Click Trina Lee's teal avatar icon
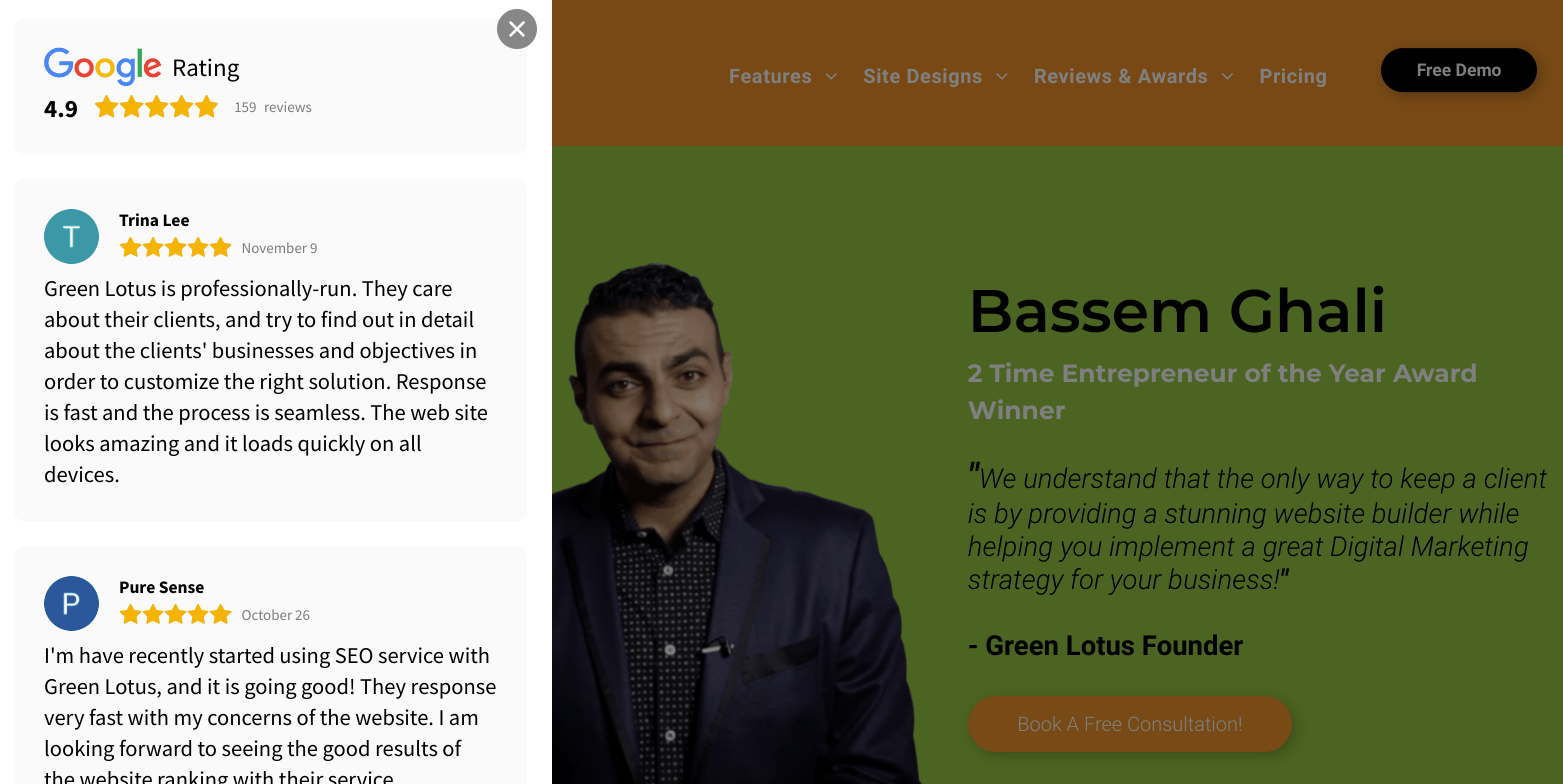Viewport: 1563px width, 784px height. pos(71,236)
